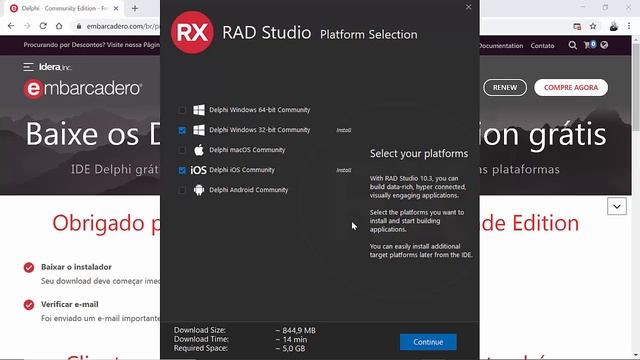The image size is (640, 360).
Task: Click the 5,0 GB required space value
Action: point(290,348)
